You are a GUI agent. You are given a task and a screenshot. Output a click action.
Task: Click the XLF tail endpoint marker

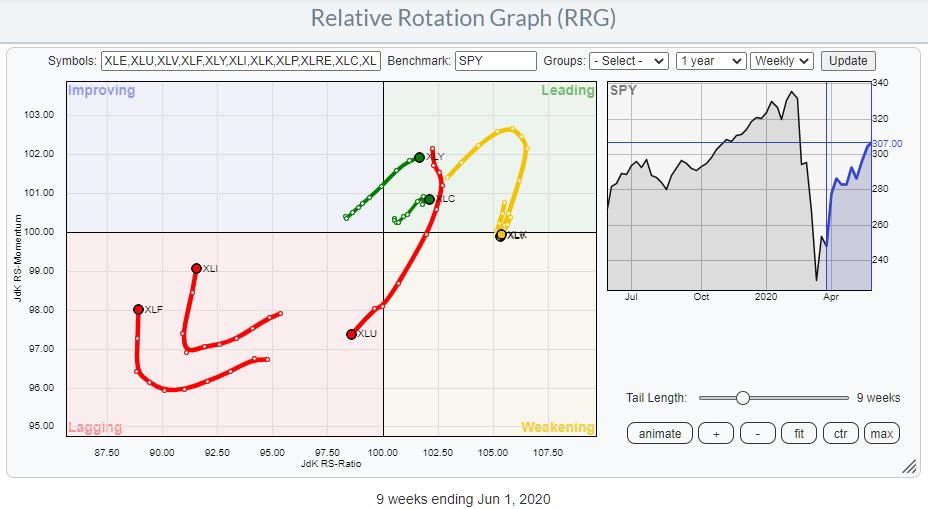click(x=138, y=310)
